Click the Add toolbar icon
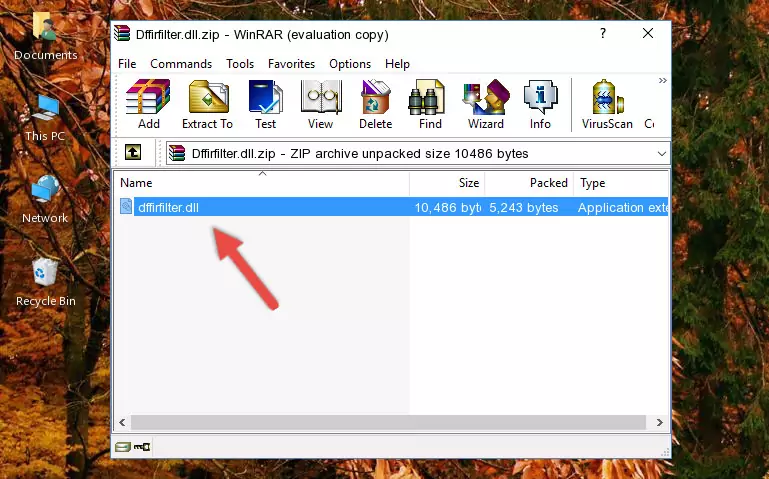The width and height of the screenshot is (769, 479). tap(148, 104)
